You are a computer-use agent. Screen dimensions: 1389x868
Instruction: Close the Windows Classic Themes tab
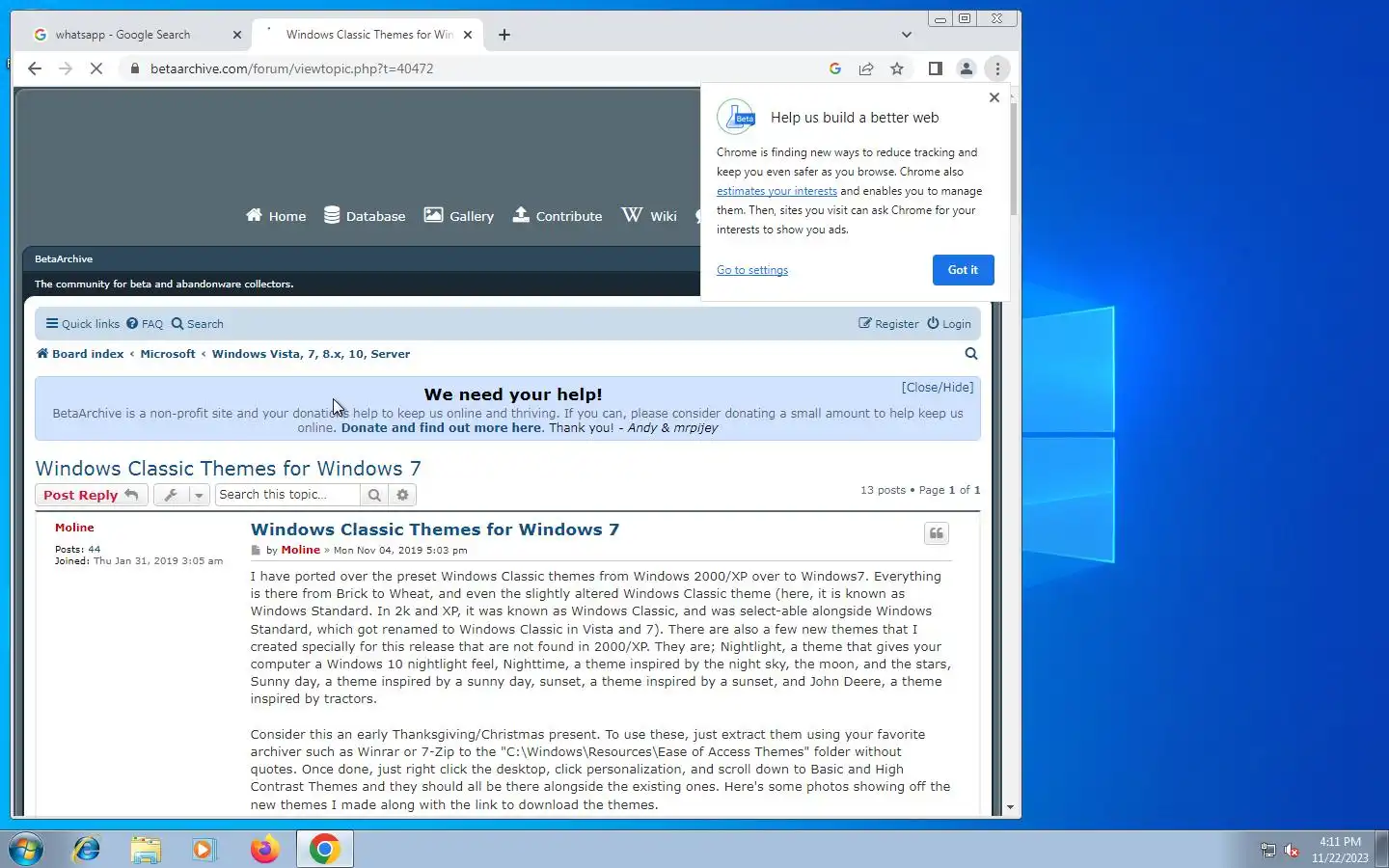click(x=468, y=35)
